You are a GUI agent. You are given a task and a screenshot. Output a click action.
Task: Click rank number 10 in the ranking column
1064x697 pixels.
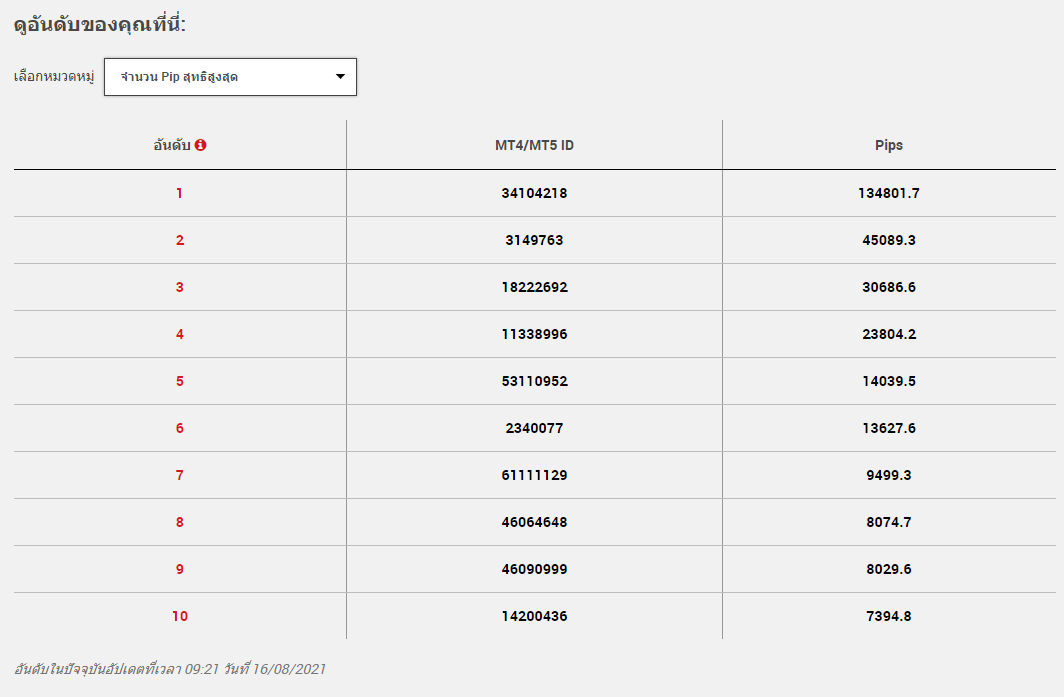pyautogui.click(x=180, y=616)
